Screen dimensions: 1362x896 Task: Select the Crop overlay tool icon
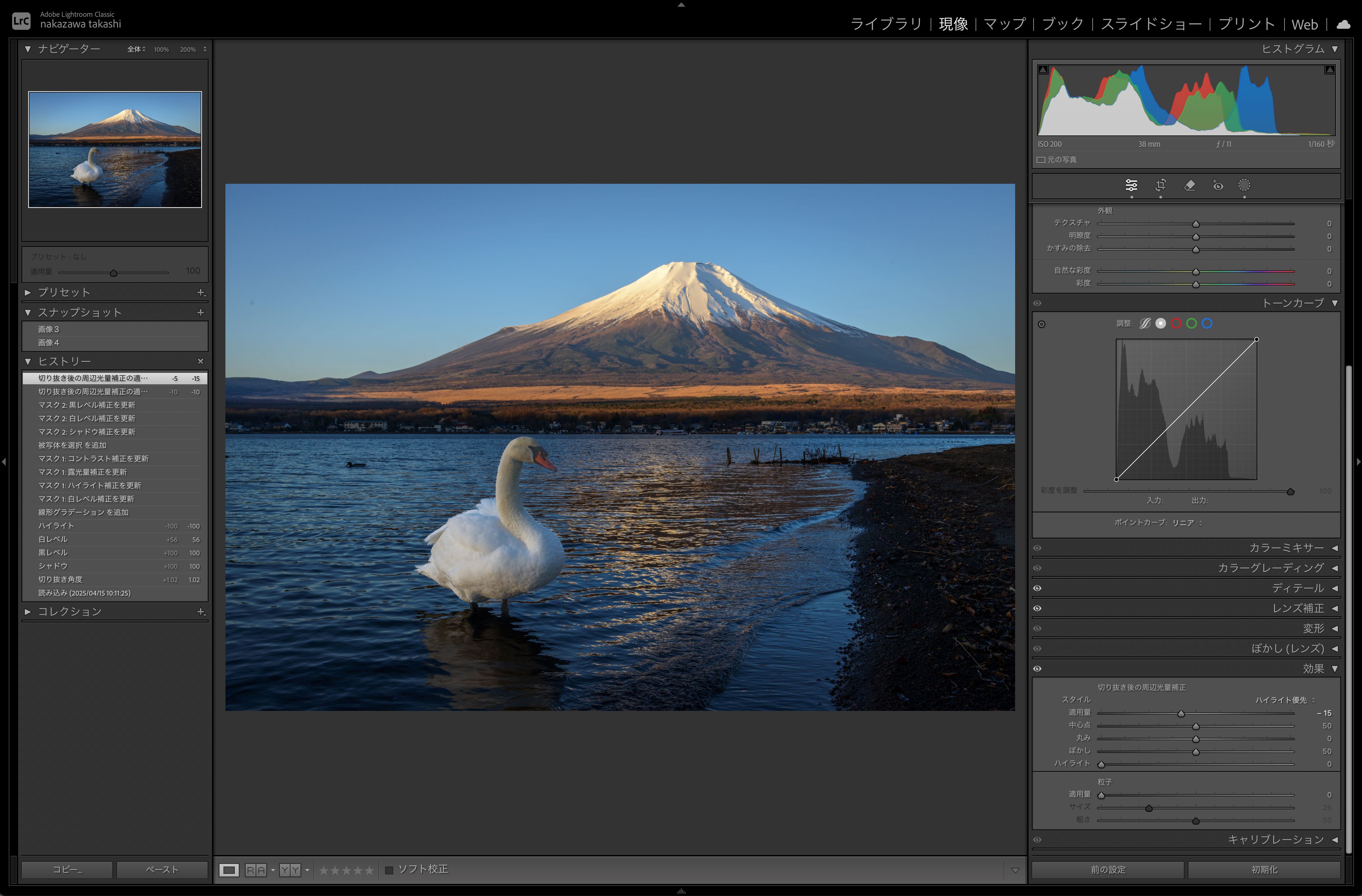click(1161, 185)
